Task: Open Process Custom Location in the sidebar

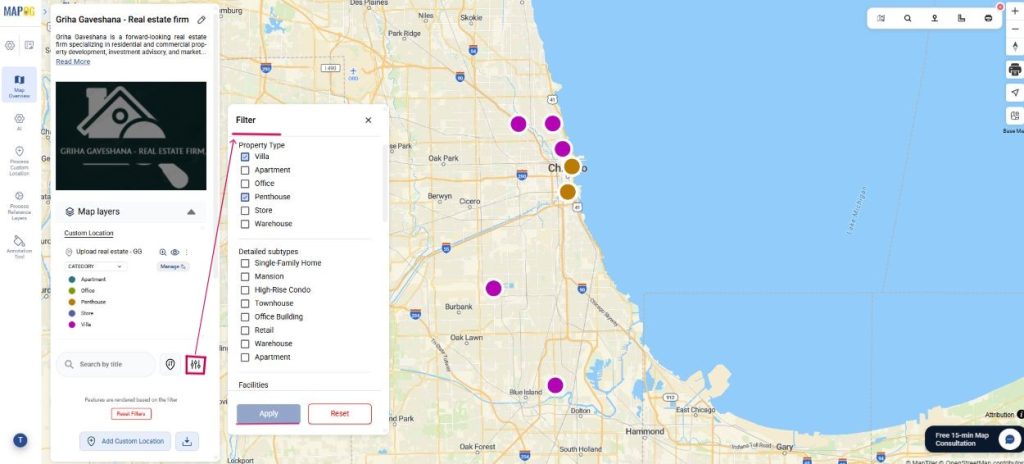Action: [x=19, y=160]
